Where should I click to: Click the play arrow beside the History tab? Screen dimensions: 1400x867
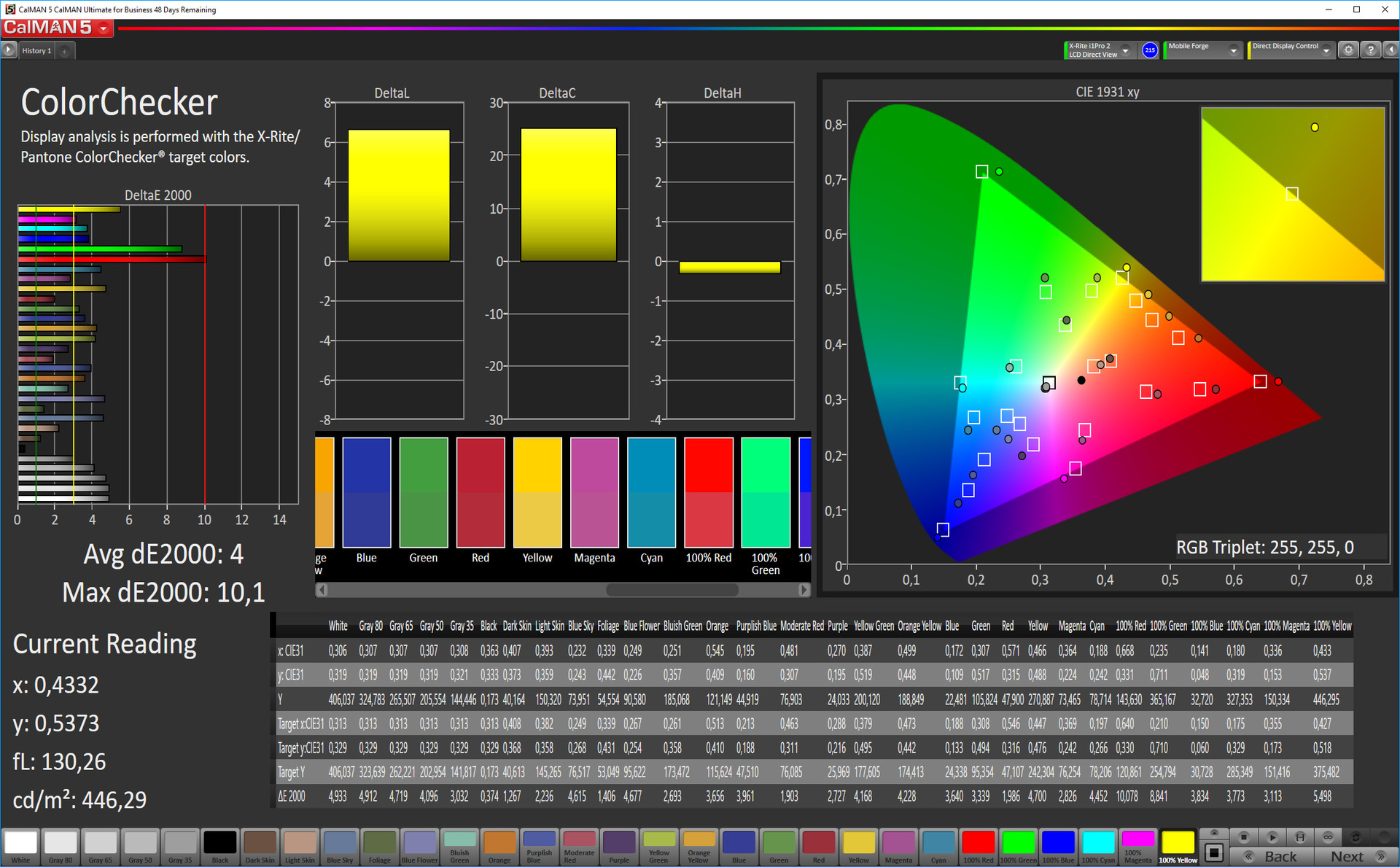click(x=8, y=50)
